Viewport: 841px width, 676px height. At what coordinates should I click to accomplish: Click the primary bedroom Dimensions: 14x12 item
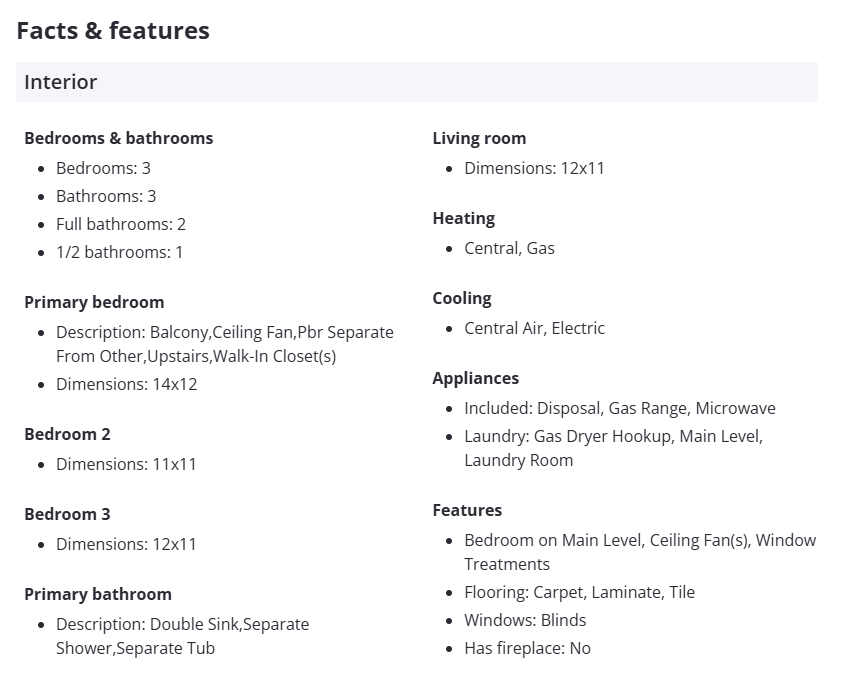click(x=126, y=384)
